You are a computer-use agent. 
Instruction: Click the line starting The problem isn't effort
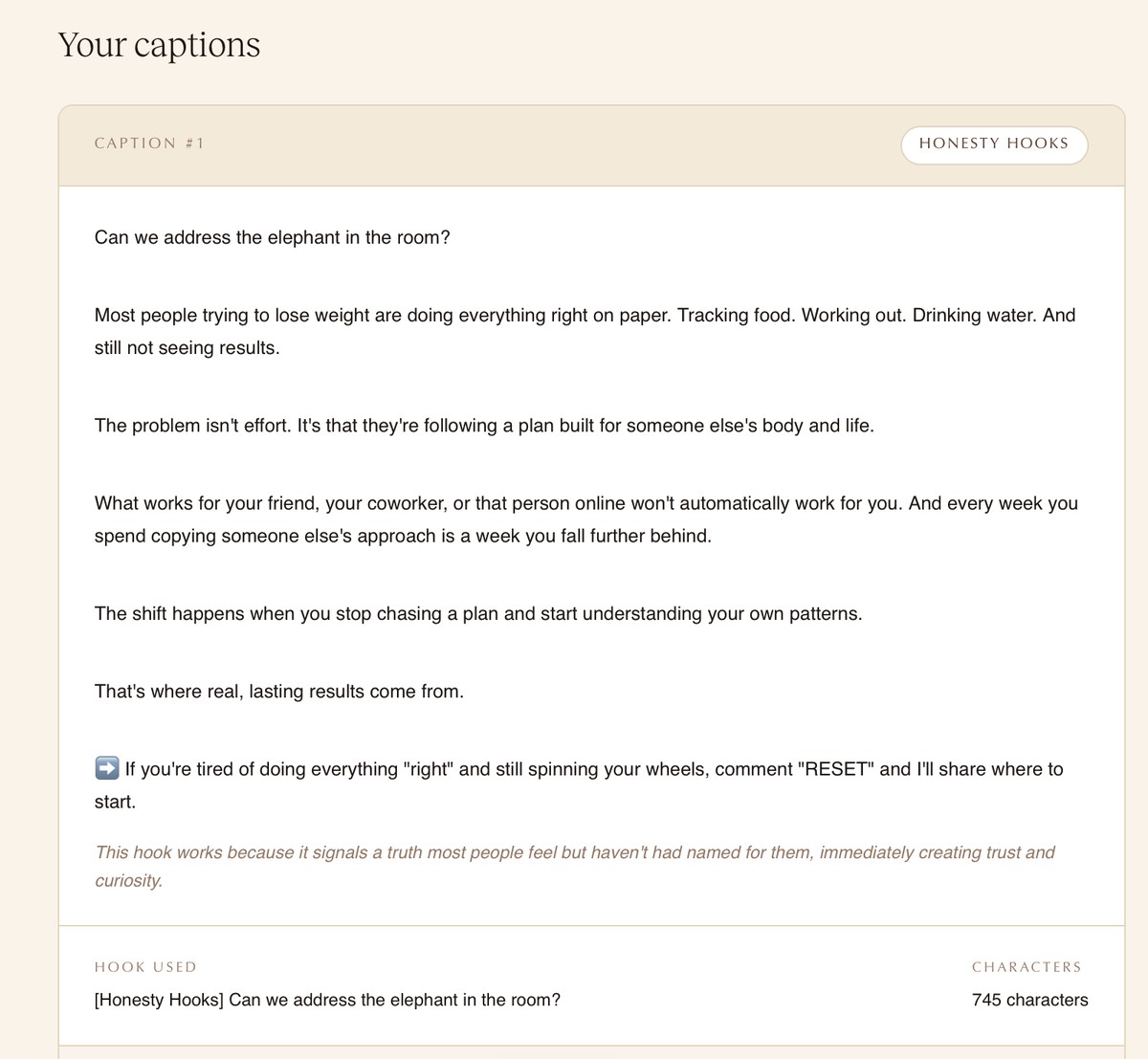tap(484, 426)
